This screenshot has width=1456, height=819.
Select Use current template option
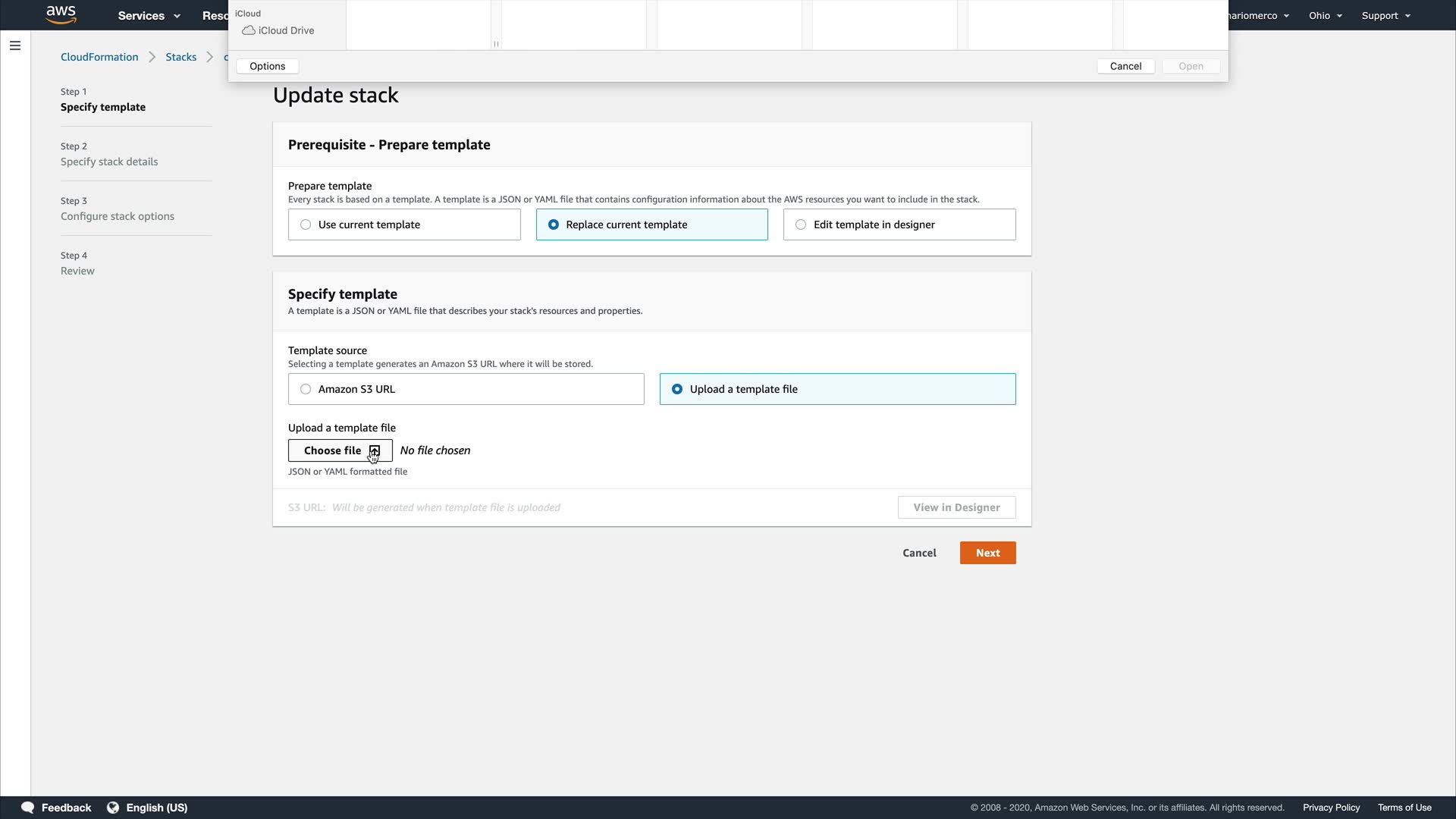click(306, 224)
